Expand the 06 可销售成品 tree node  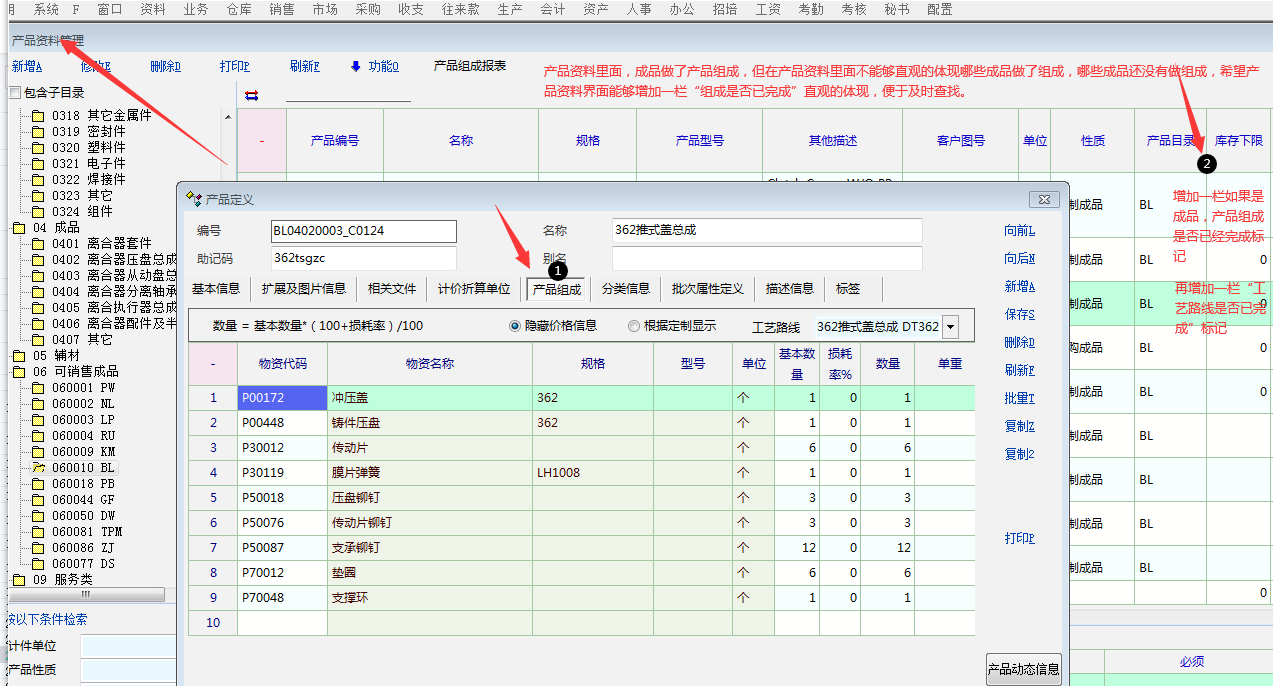pyautogui.click(x=19, y=372)
